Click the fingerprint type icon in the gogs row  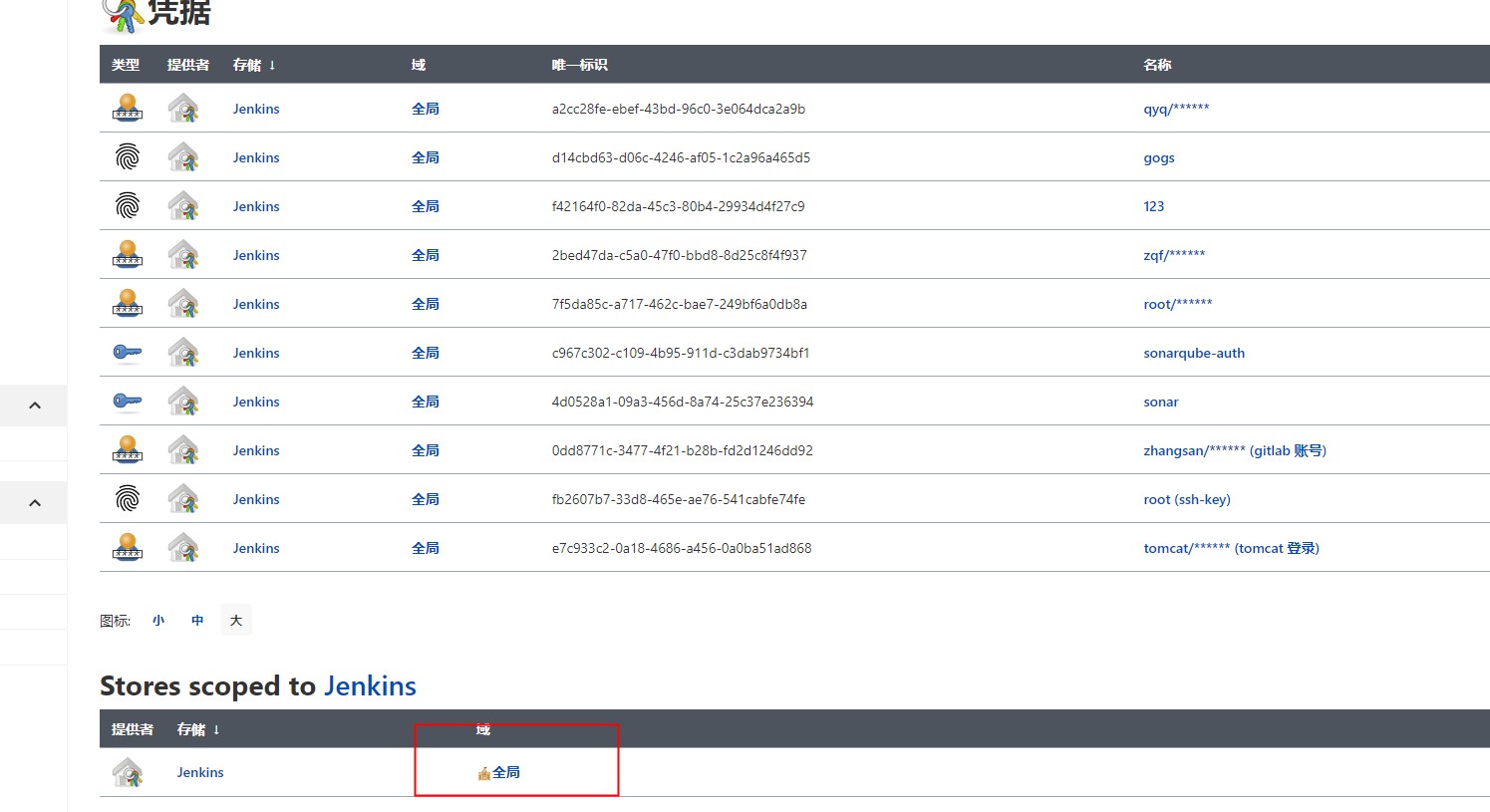click(x=128, y=156)
